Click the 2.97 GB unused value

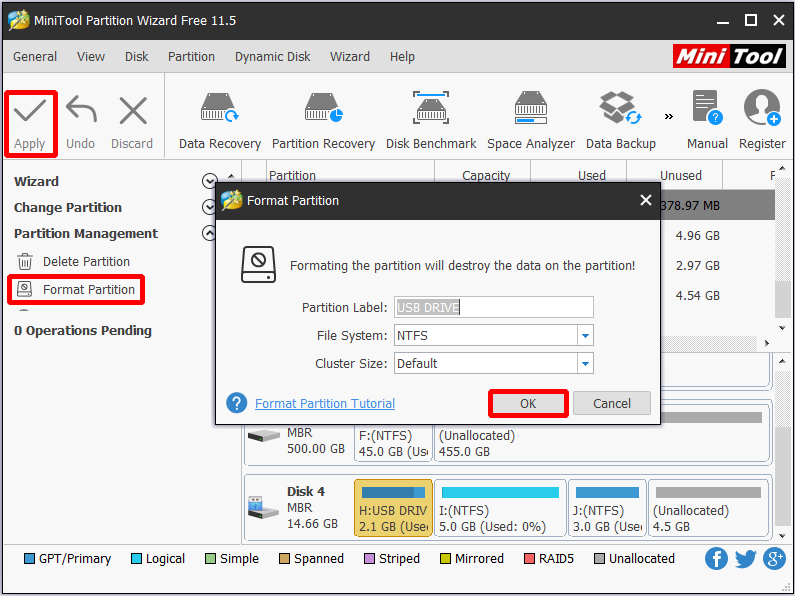pyautogui.click(x=698, y=266)
